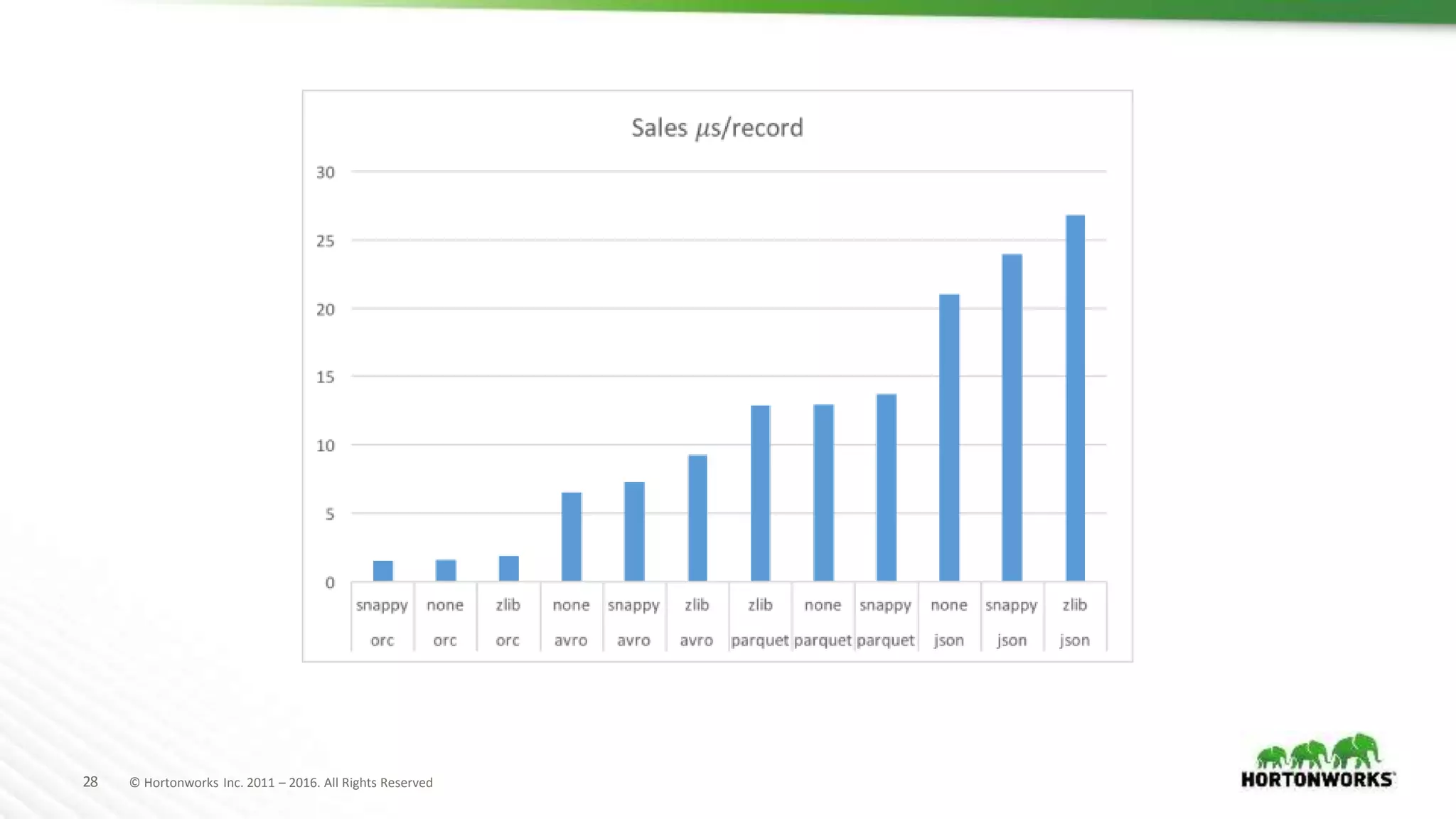Click the zlib orc bar
This screenshot has width=1456, height=819.
point(508,569)
